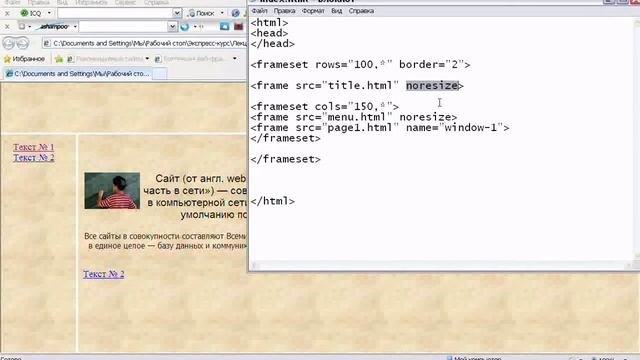Open Файл menu in browser window
Screen dimensions: 640x360
[13, 2]
